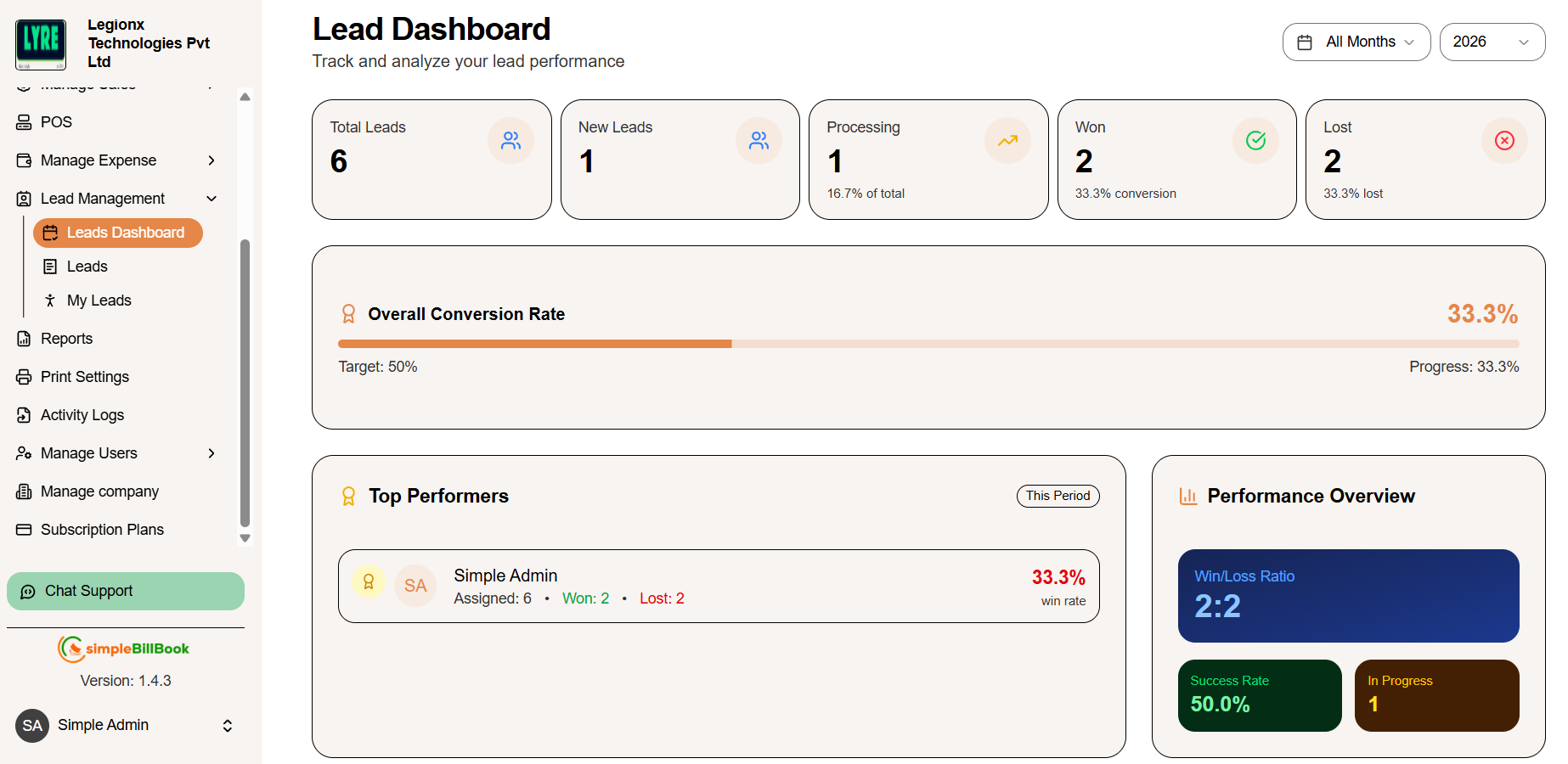Click the Overall Conversion Rate award icon
Viewport: 1568px width, 764px height.
coord(348,314)
